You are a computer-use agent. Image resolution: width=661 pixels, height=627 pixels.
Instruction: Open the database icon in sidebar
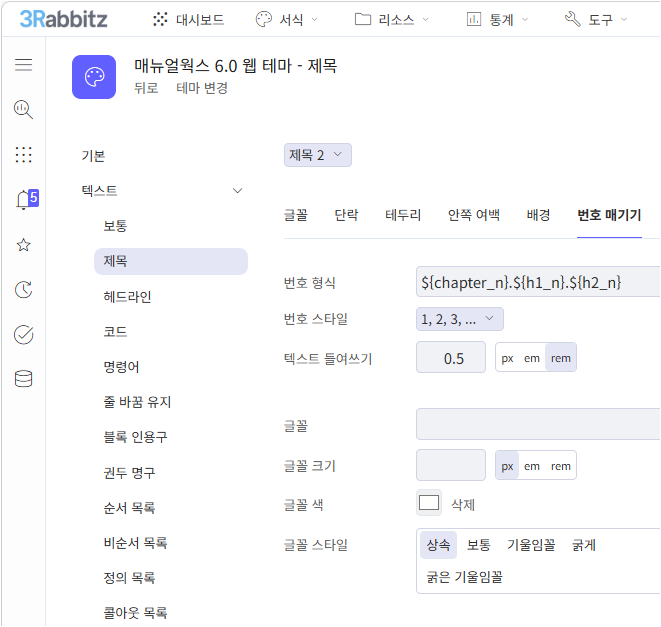[24, 379]
